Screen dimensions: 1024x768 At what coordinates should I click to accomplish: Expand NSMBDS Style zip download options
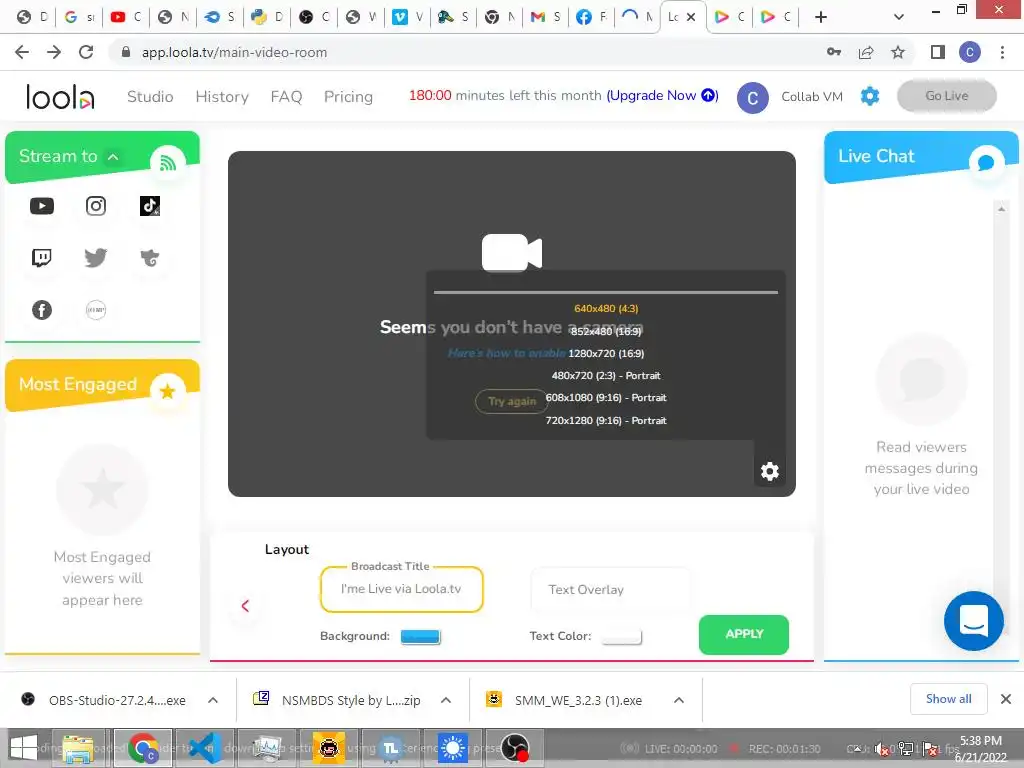pyautogui.click(x=446, y=701)
